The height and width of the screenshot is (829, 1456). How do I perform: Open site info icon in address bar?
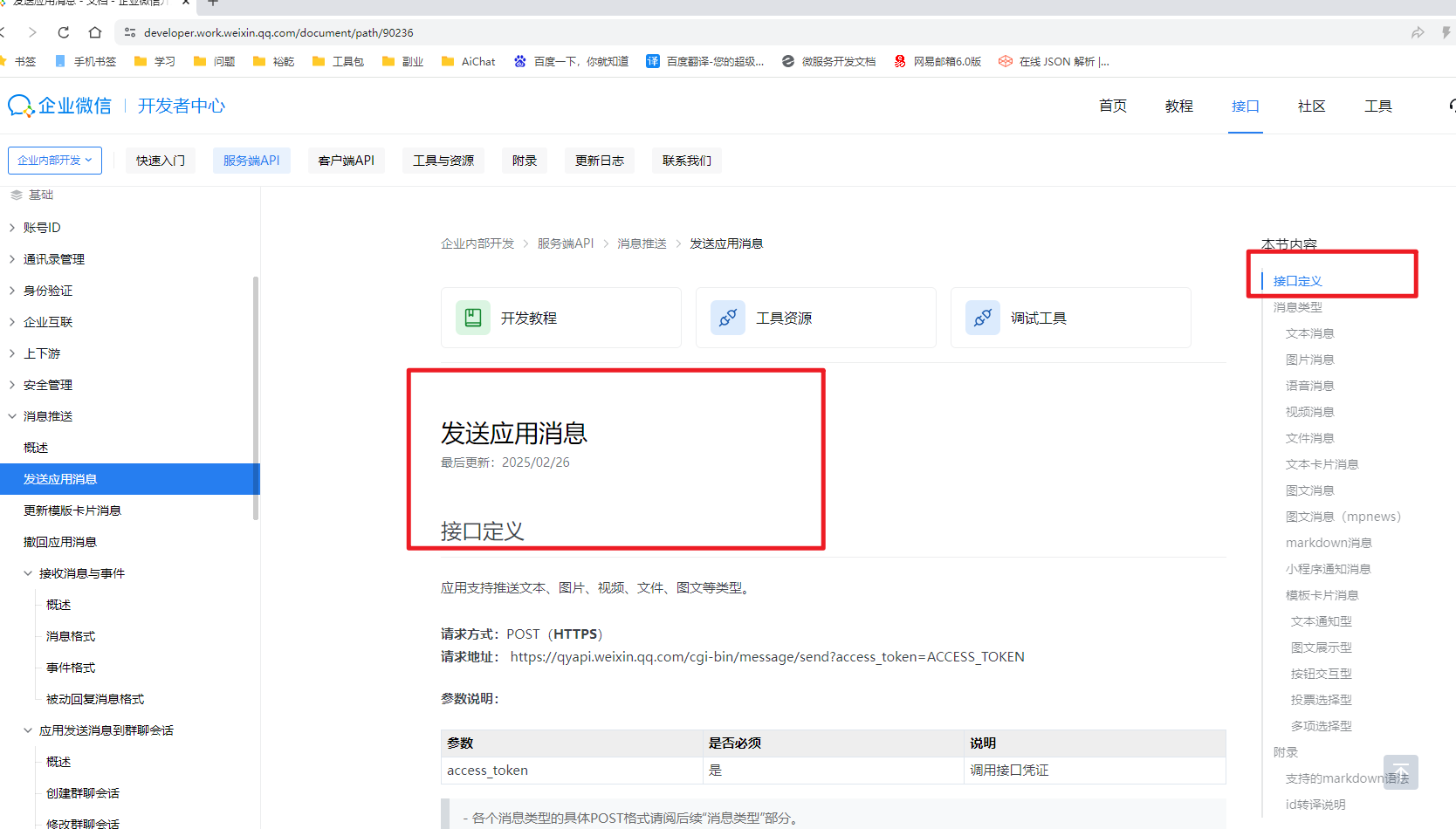pyautogui.click(x=130, y=32)
